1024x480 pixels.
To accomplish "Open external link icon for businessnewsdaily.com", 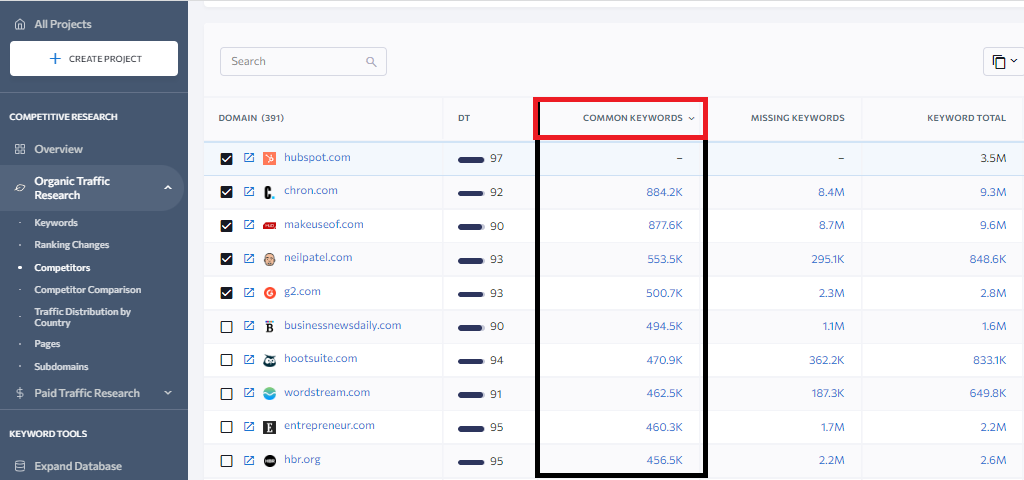I will click(249, 326).
